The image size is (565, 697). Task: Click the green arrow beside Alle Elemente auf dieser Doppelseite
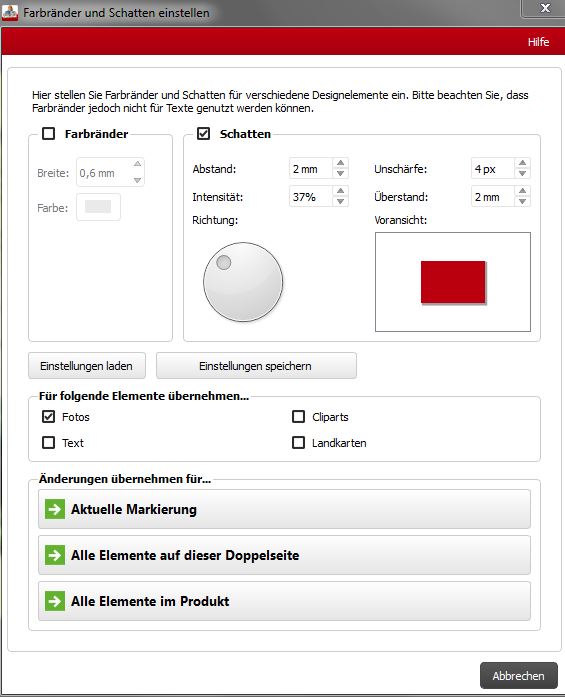pyautogui.click(x=55, y=555)
